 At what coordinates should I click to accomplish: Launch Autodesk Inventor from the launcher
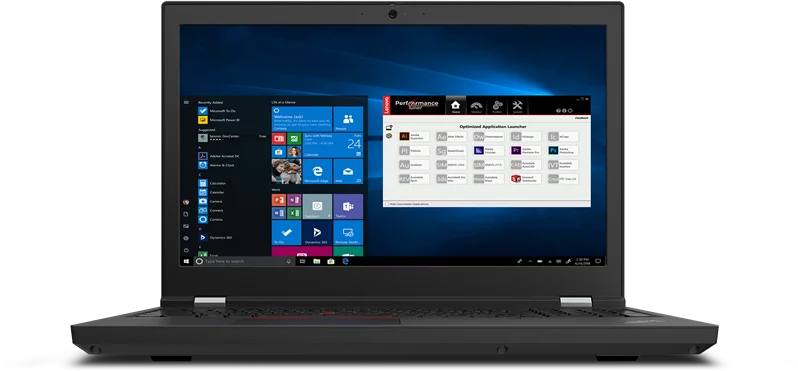click(x=563, y=165)
